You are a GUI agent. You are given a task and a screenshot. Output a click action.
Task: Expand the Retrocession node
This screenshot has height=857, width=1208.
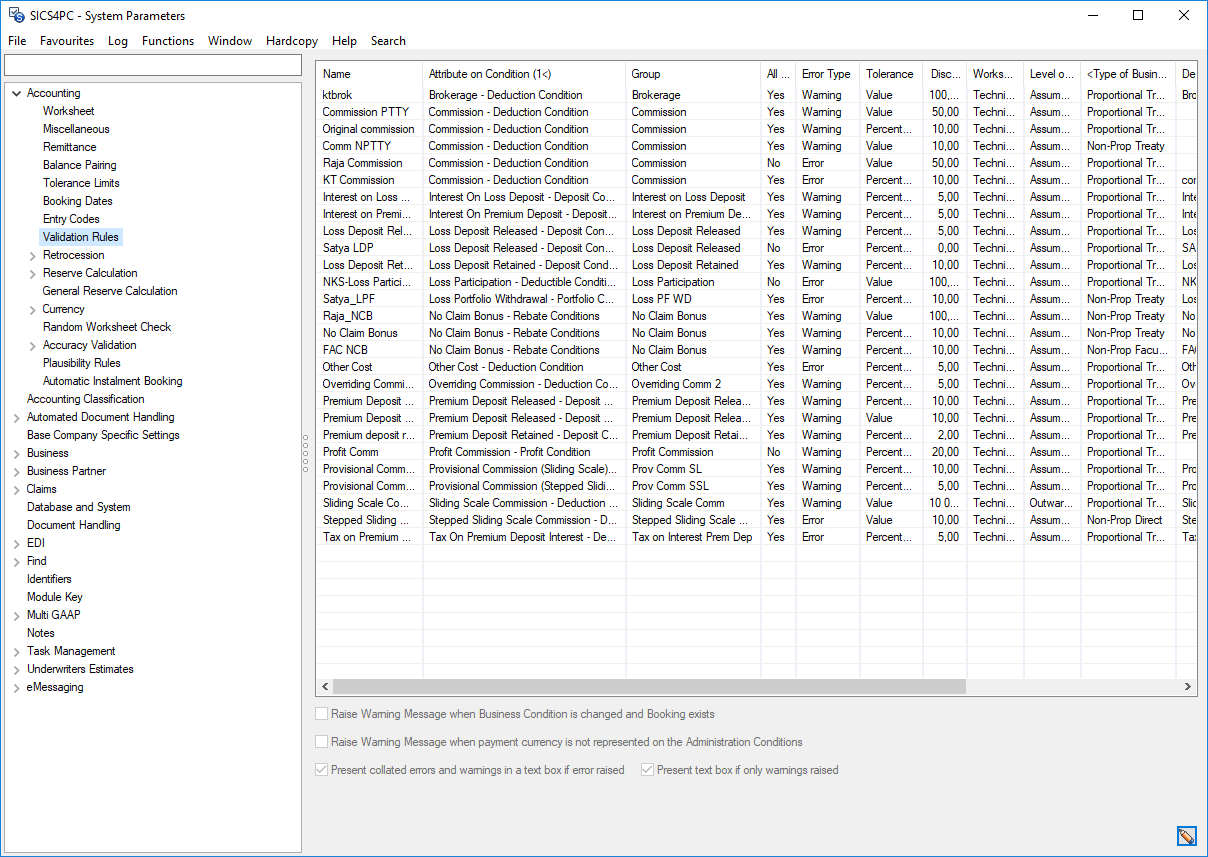click(30, 255)
